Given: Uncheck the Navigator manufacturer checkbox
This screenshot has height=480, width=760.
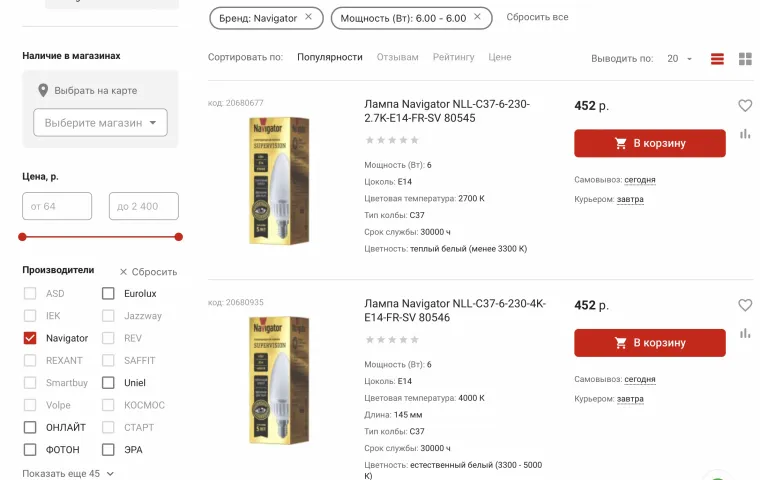Looking at the screenshot, I should [x=30, y=338].
